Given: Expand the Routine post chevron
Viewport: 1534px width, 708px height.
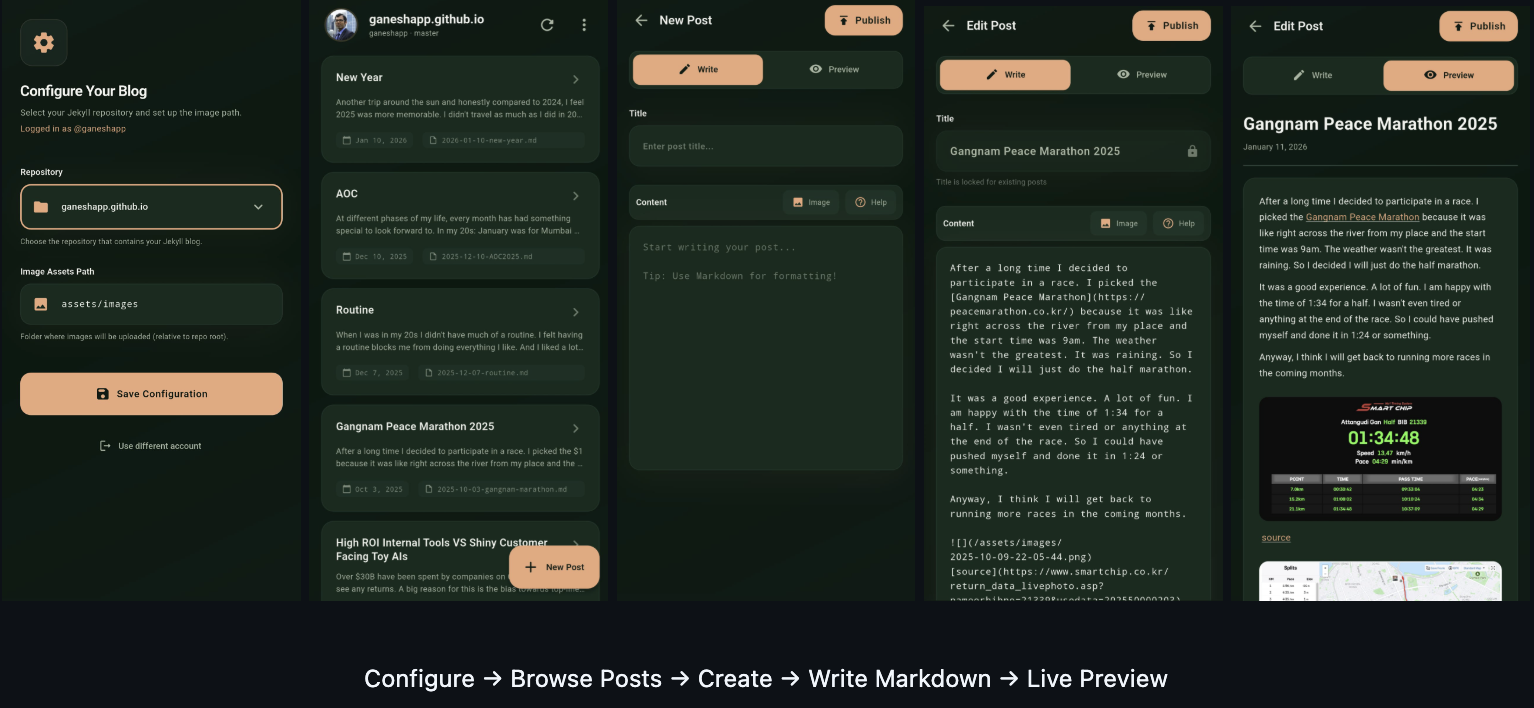Looking at the screenshot, I should point(576,312).
